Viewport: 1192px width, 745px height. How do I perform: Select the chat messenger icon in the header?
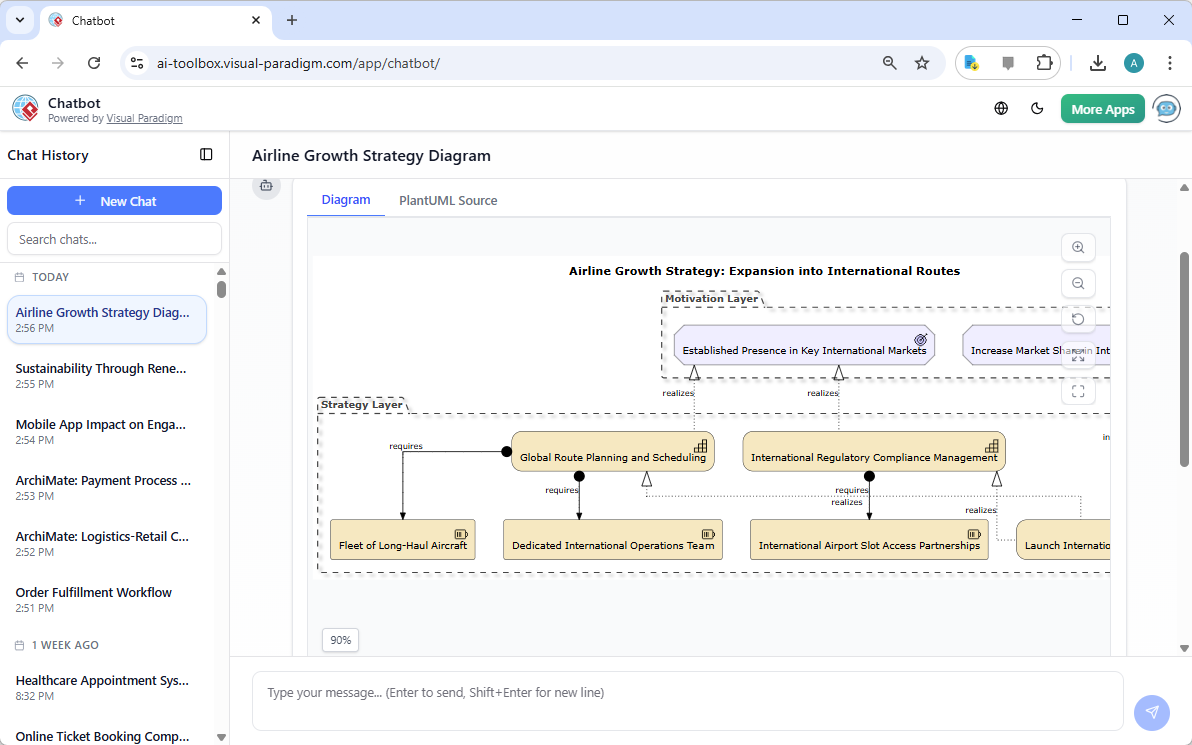1166,108
